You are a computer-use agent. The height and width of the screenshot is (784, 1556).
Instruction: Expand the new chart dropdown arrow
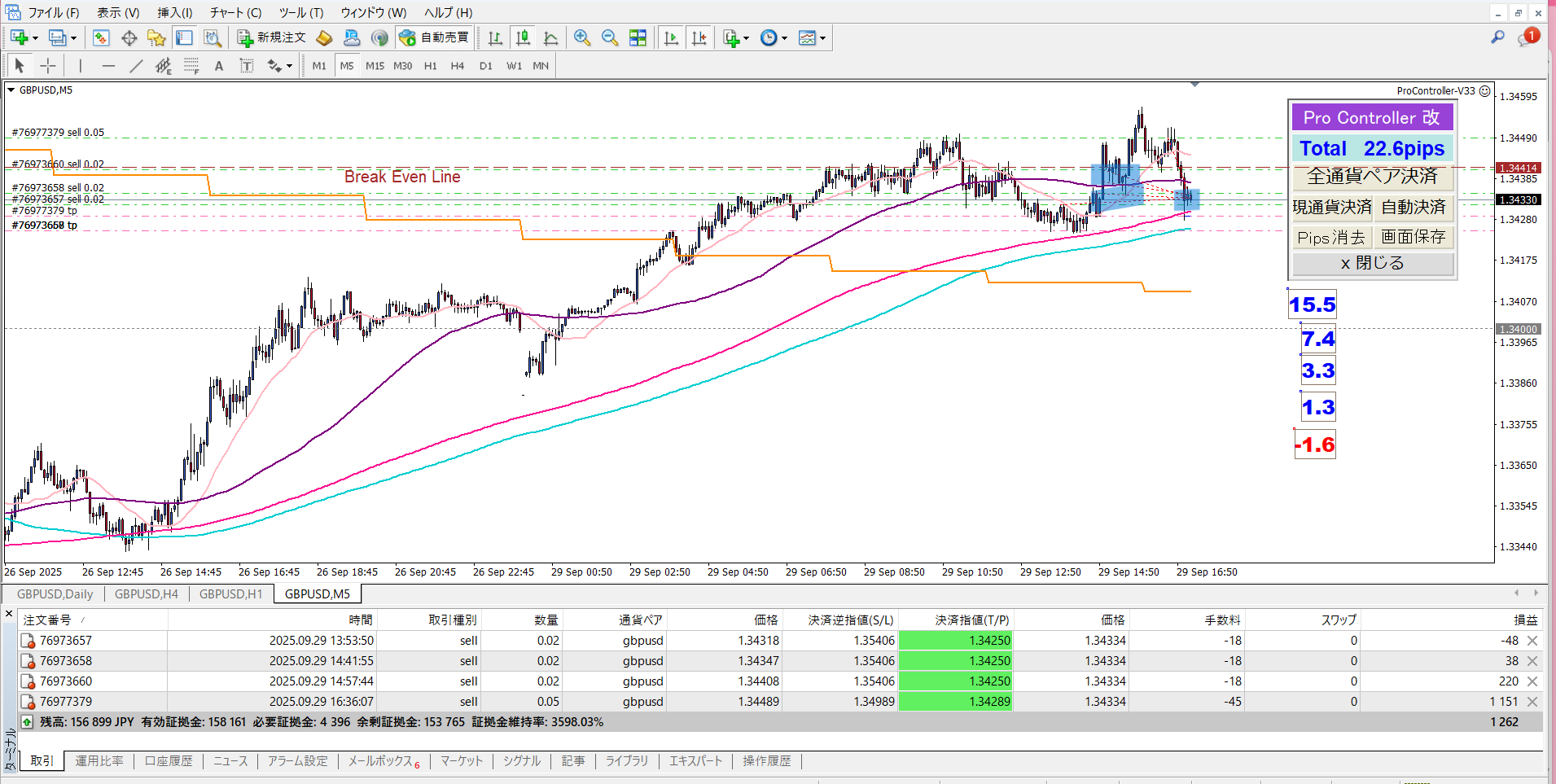pos(35,38)
